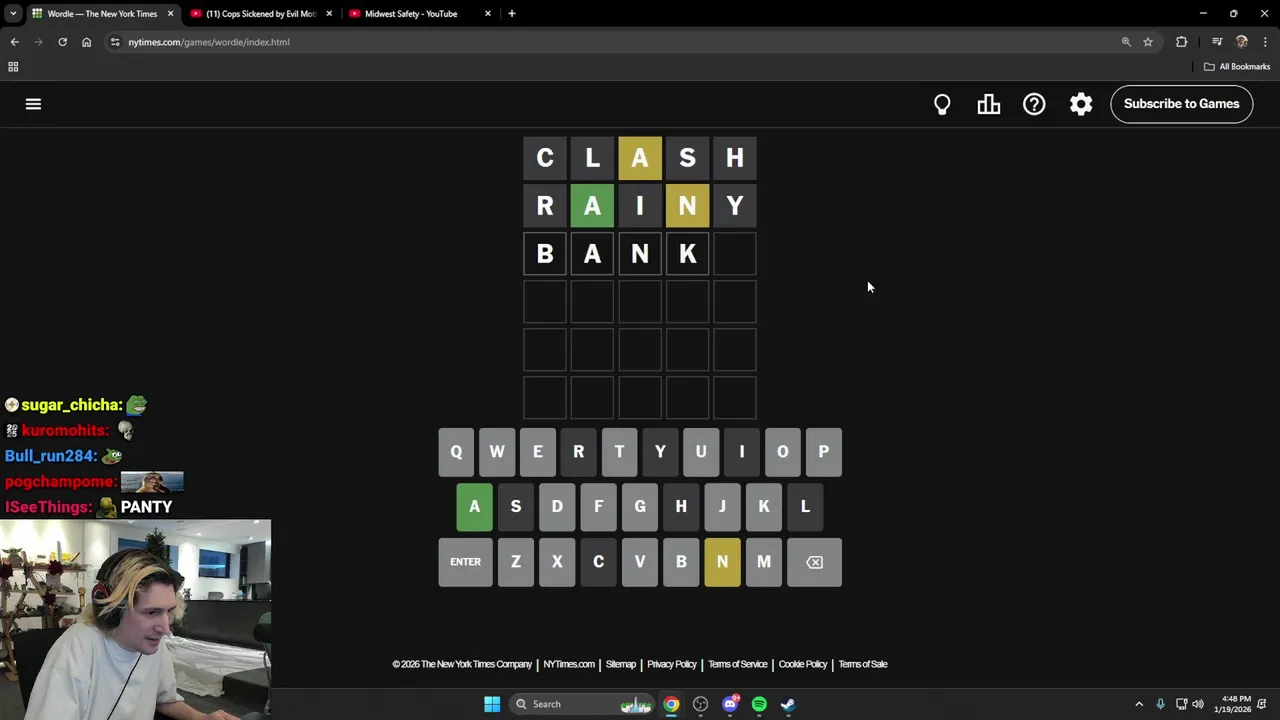Tap the J key on keyboard

(x=722, y=507)
